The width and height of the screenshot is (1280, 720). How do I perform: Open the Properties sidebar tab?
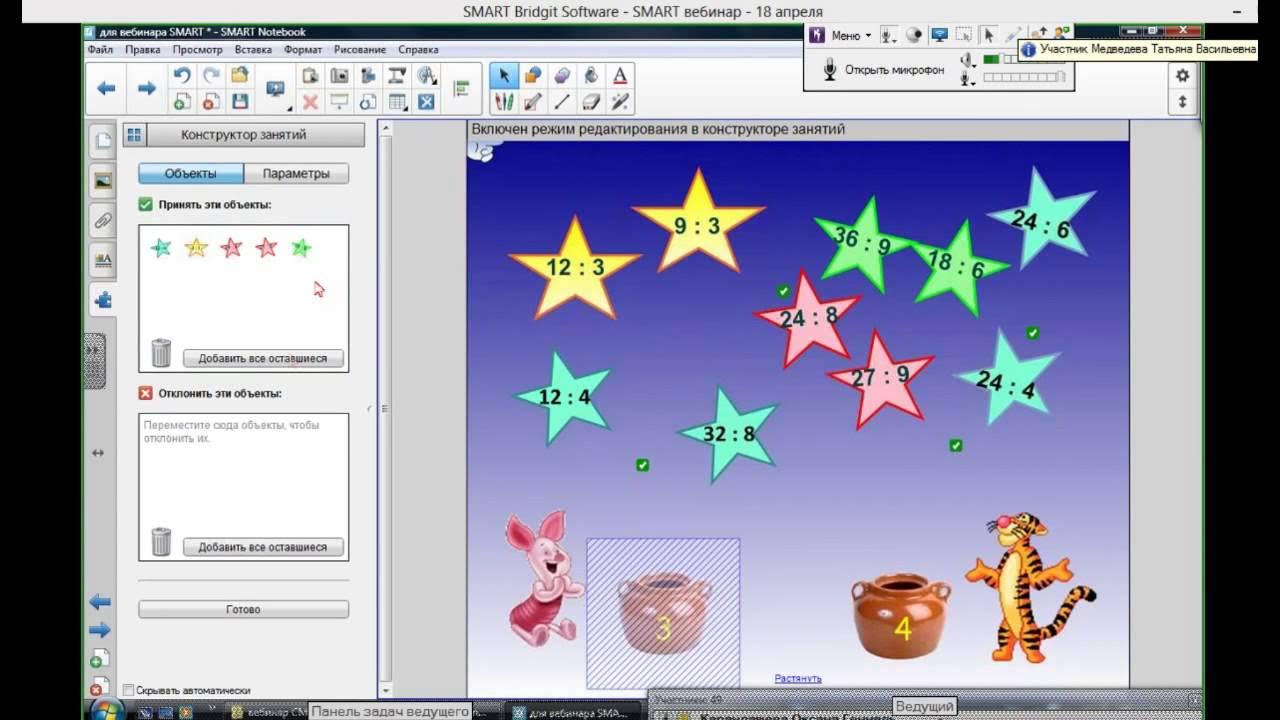102,260
